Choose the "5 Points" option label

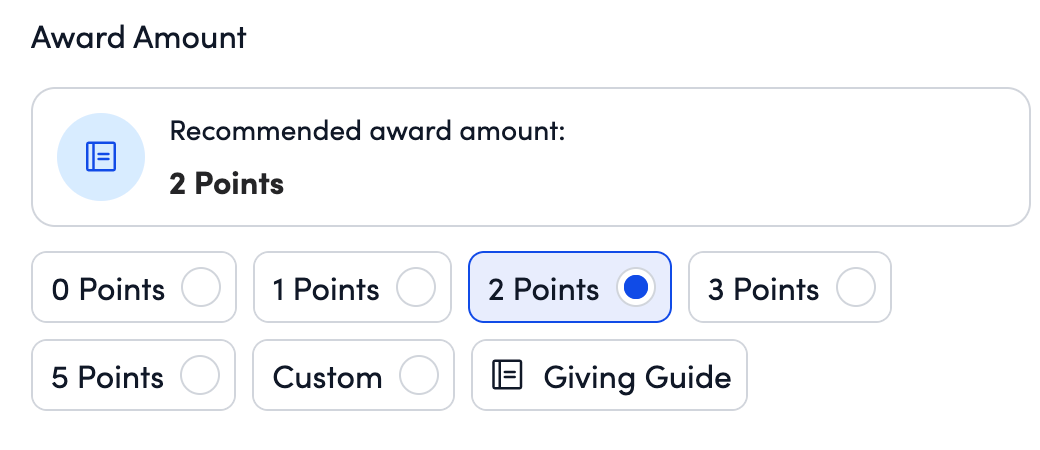click(108, 377)
